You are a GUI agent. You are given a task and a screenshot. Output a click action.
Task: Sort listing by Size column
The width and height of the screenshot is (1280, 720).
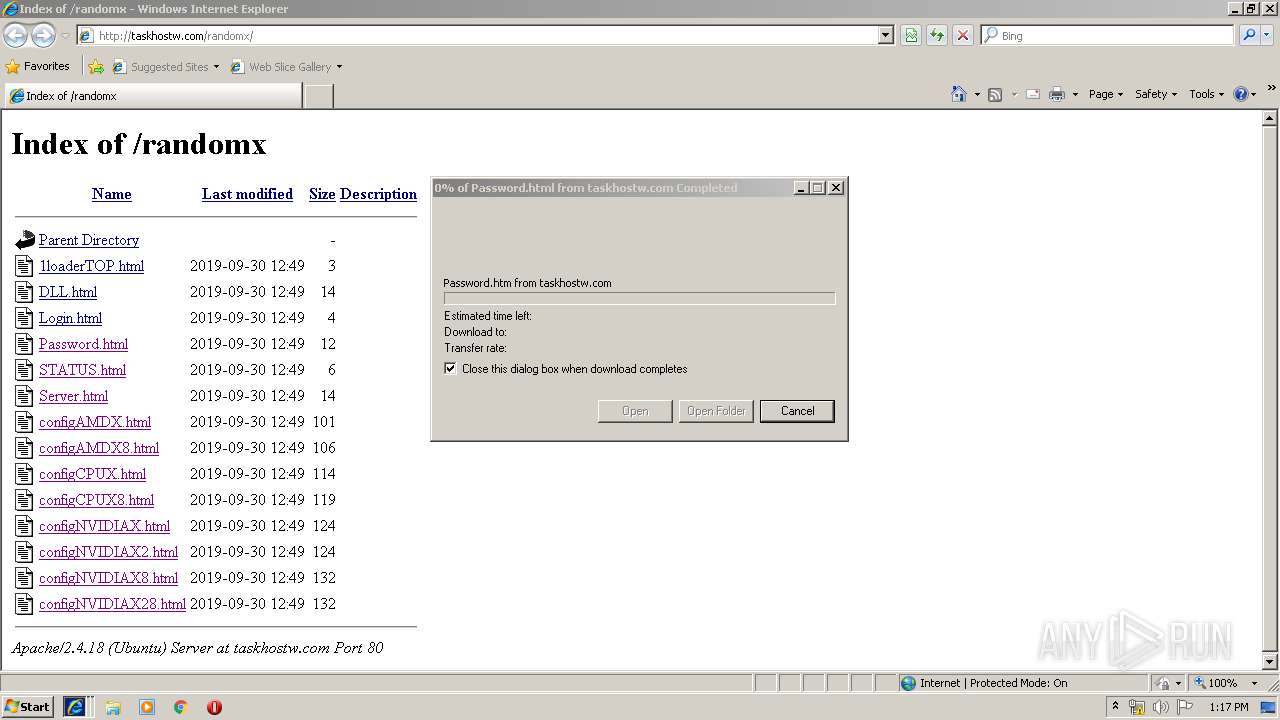[322, 194]
